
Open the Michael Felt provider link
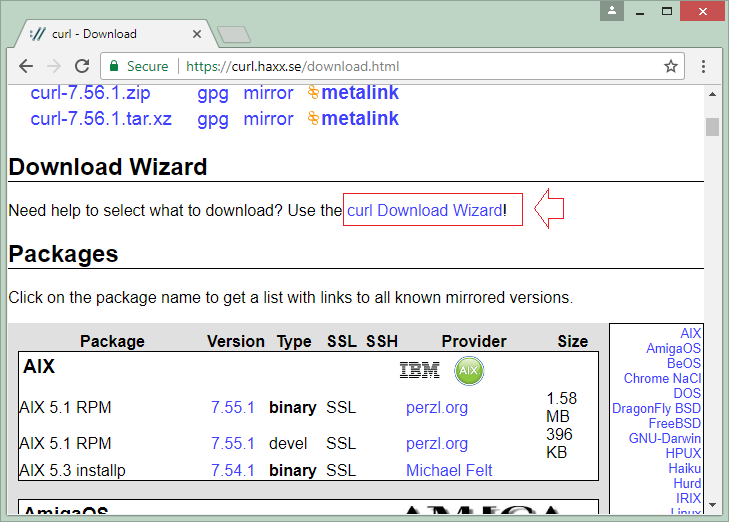(449, 470)
